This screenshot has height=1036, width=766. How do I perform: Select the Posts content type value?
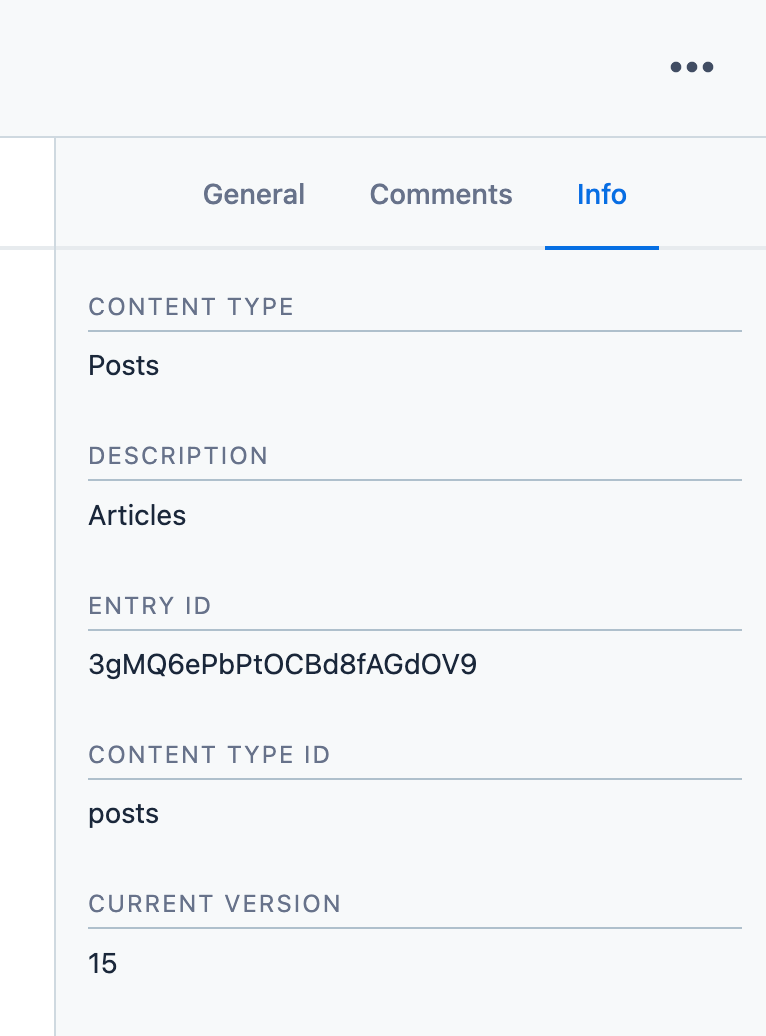tap(123, 365)
